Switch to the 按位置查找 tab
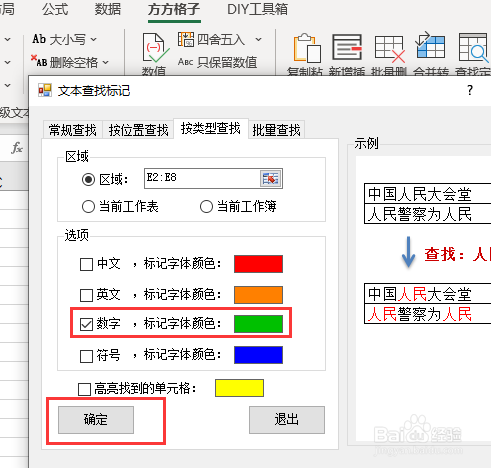491x468 pixels. (138, 130)
